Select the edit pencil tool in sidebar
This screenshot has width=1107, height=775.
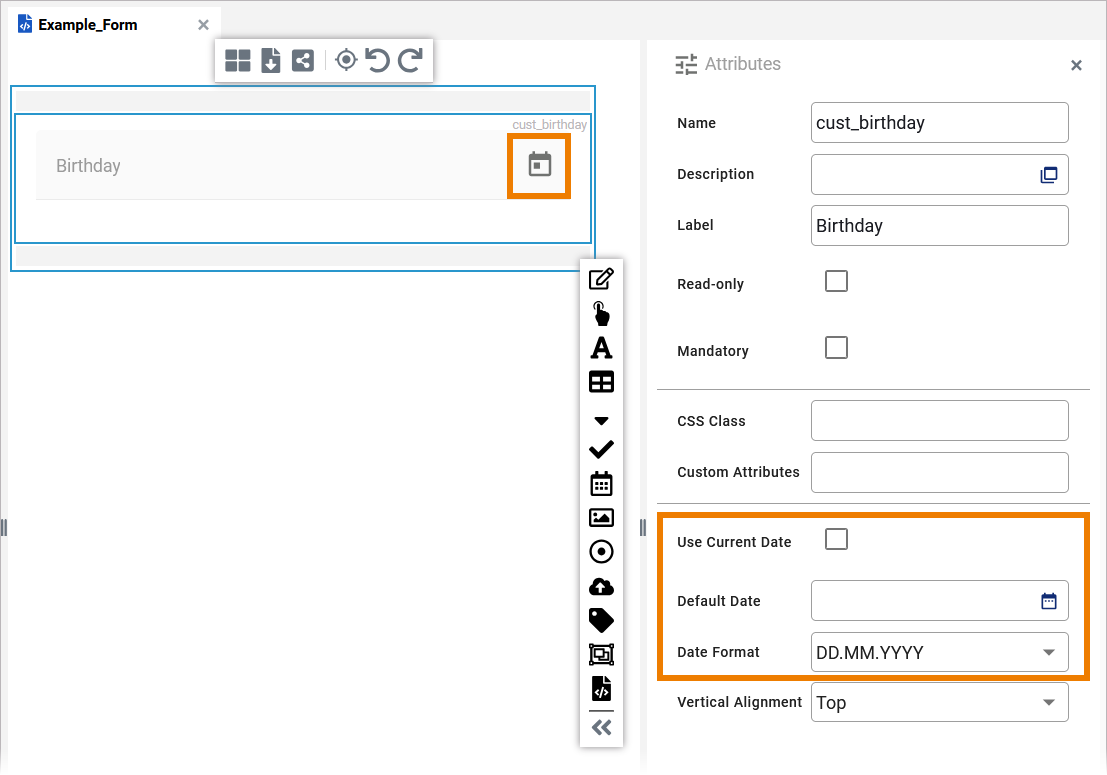click(602, 279)
